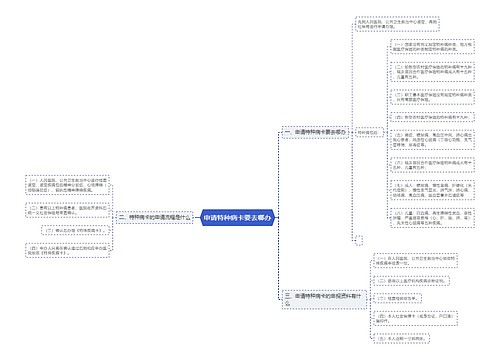This screenshot has height=360, width=500.
Task: Select process step (三) 确认后办理《特殊疾病卡》
Action: pyautogui.click(x=76, y=230)
